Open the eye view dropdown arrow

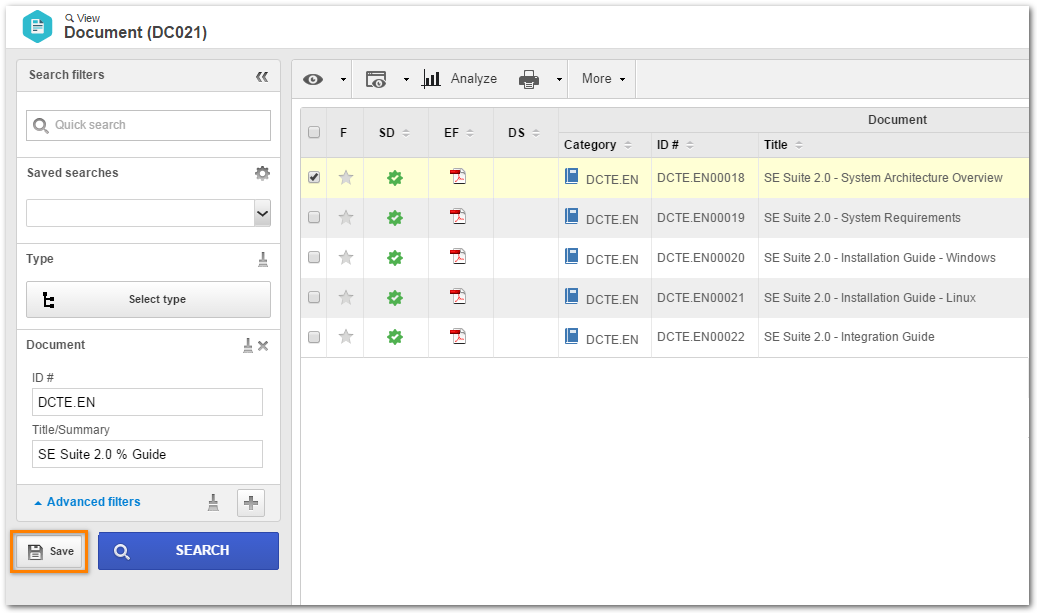[x=343, y=79]
